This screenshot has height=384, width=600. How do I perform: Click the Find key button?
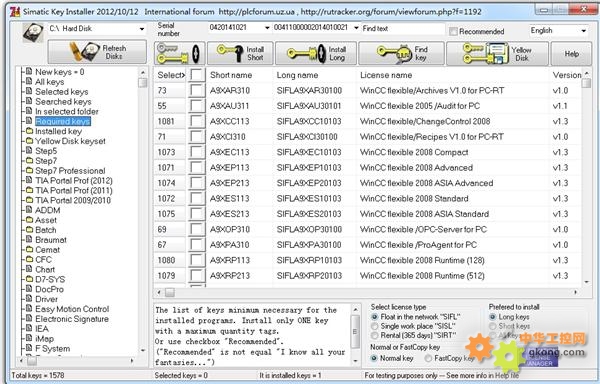pyautogui.click(x=401, y=53)
